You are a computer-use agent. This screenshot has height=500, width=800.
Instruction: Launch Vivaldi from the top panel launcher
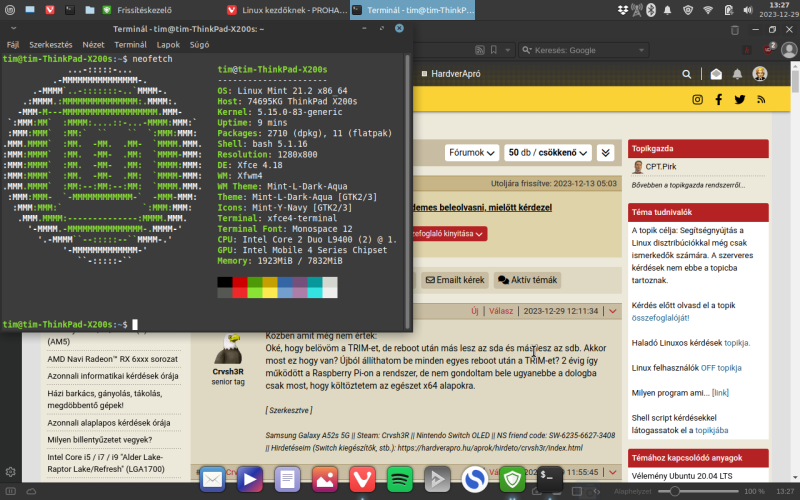pyautogui.click(x=50, y=10)
